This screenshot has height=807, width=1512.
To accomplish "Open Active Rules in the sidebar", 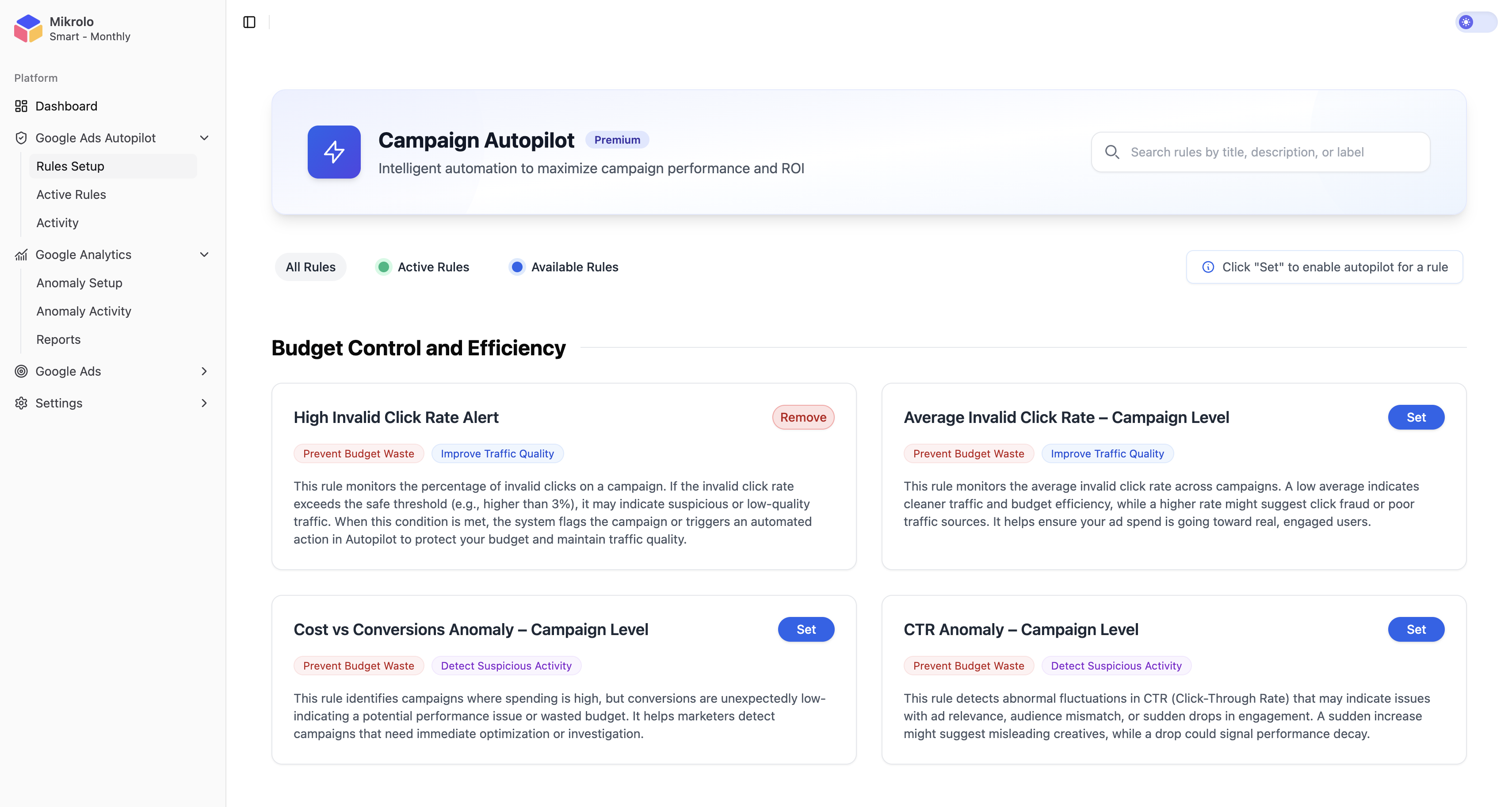I will 71,194.
